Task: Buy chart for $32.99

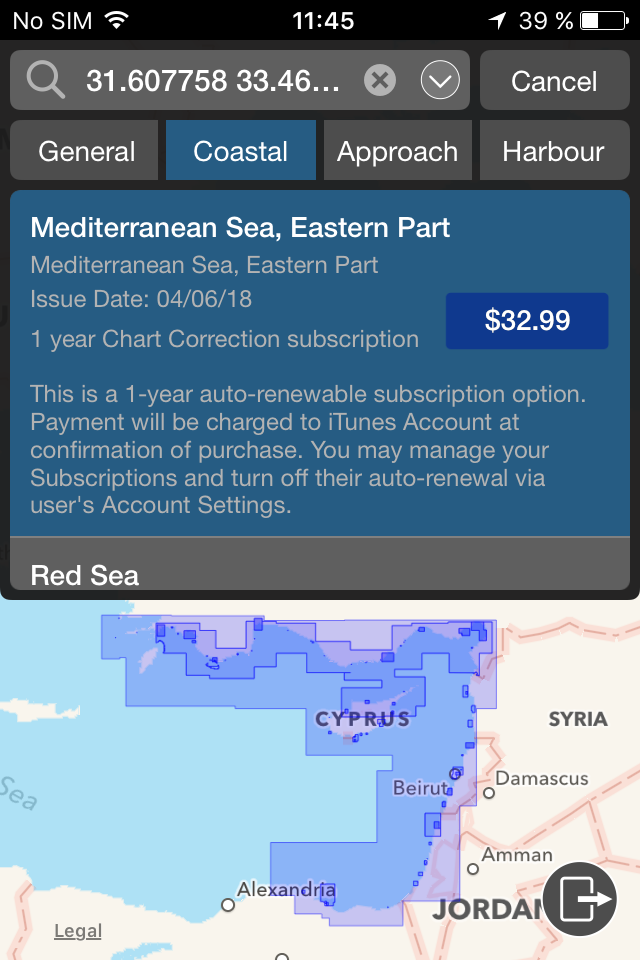Action: coord(527,321)
